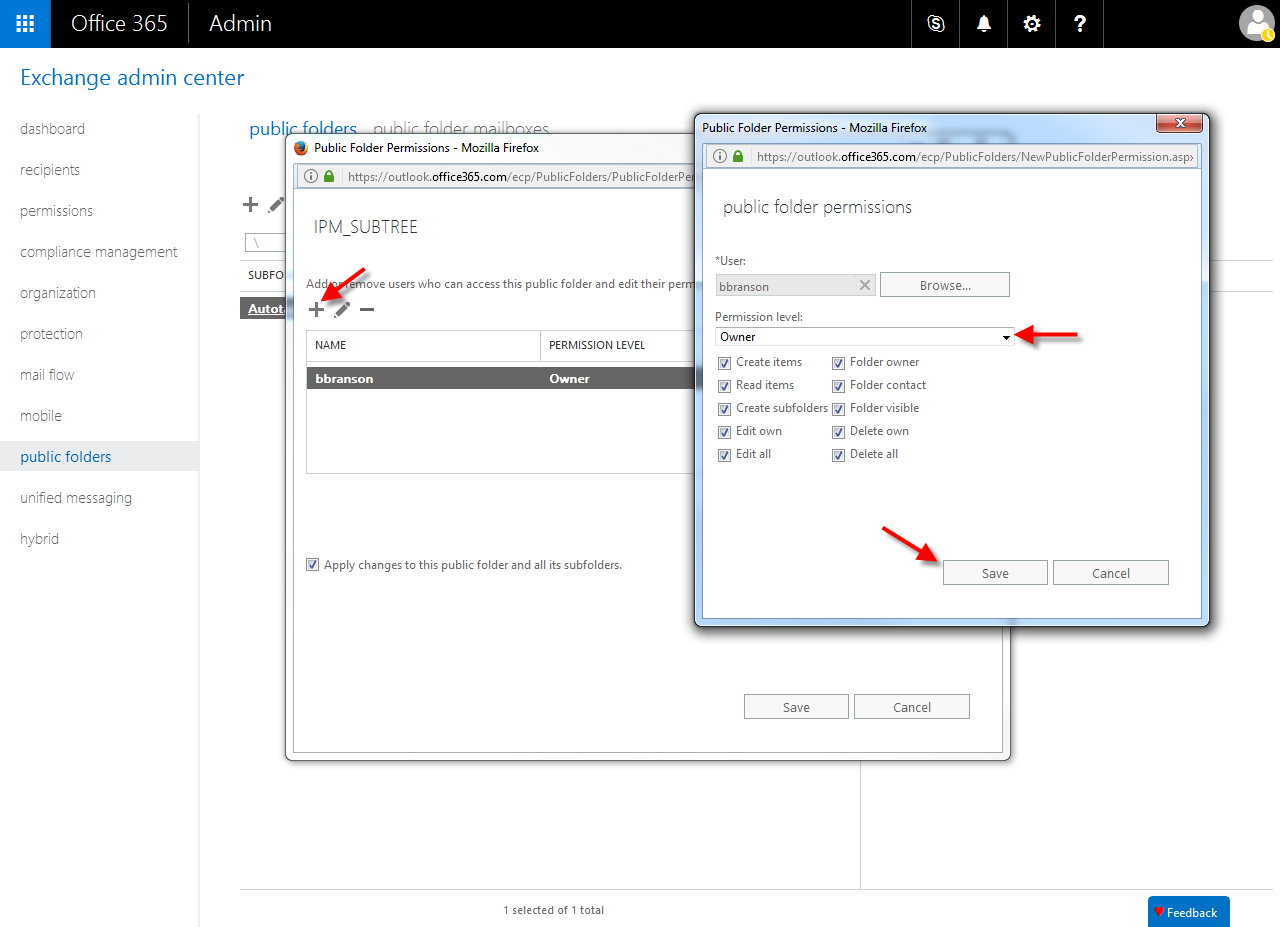Image resolution: width=1280 pixels, height=927 pixels.
Task: Click the remove minus icon in IPM_SUBTREE window
Action: click(367, 310)
